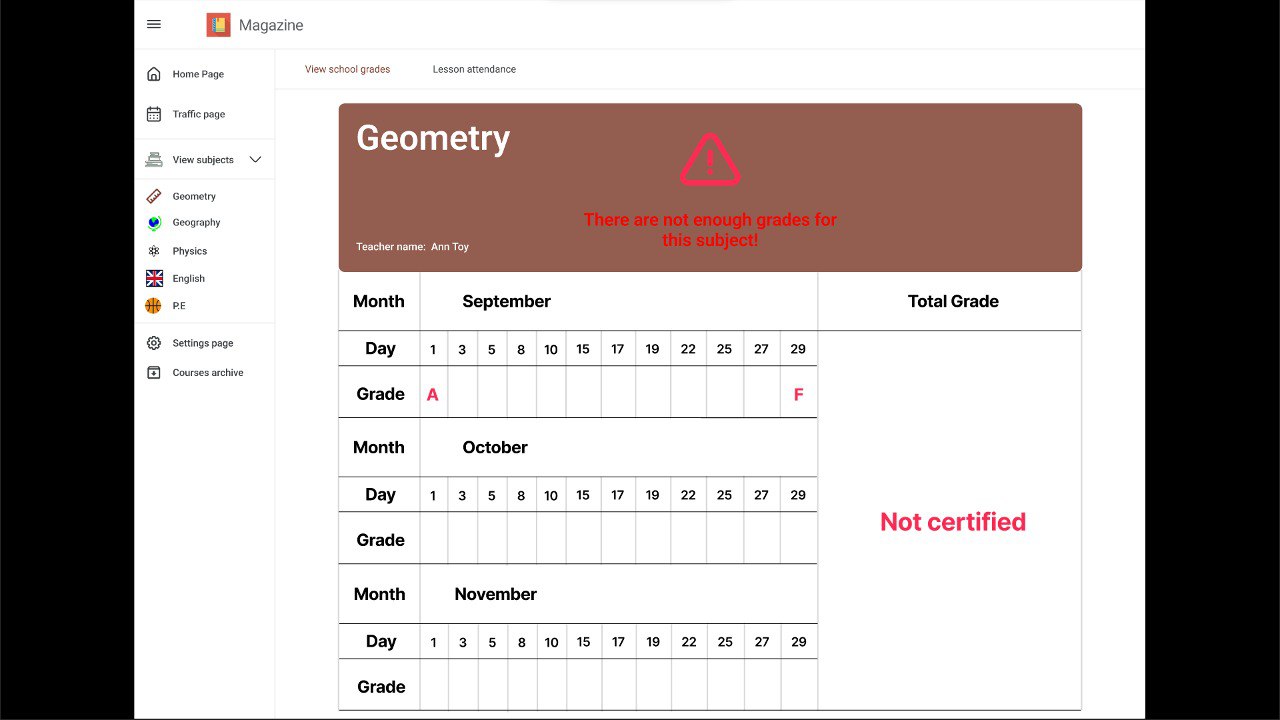Viewport: 1280px width, 720px height.
Task: Click the 'not enough grades' warning text
Action: [x=710, y=230]
